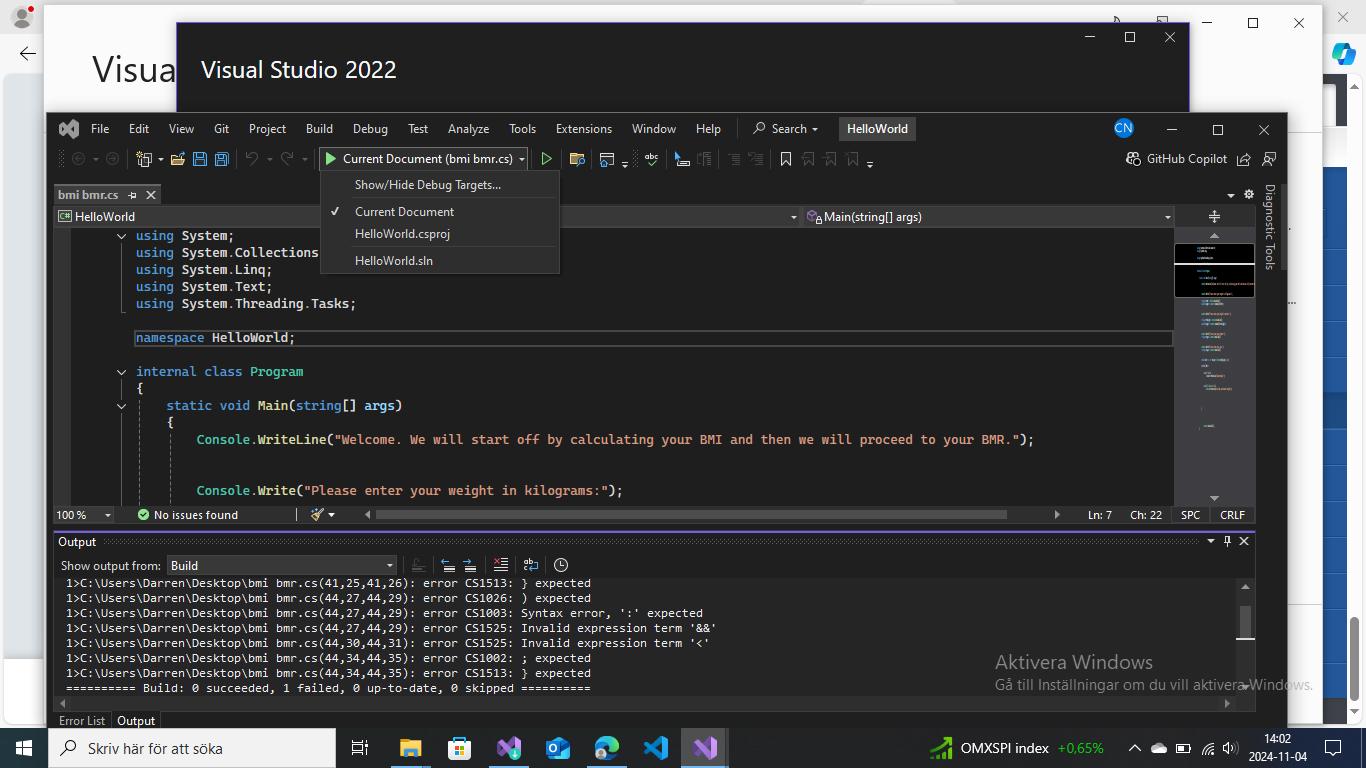Open GitHub Copilot from the toolbar
This screenshot has height=768, width=1366.
[x=1176, y=159]
